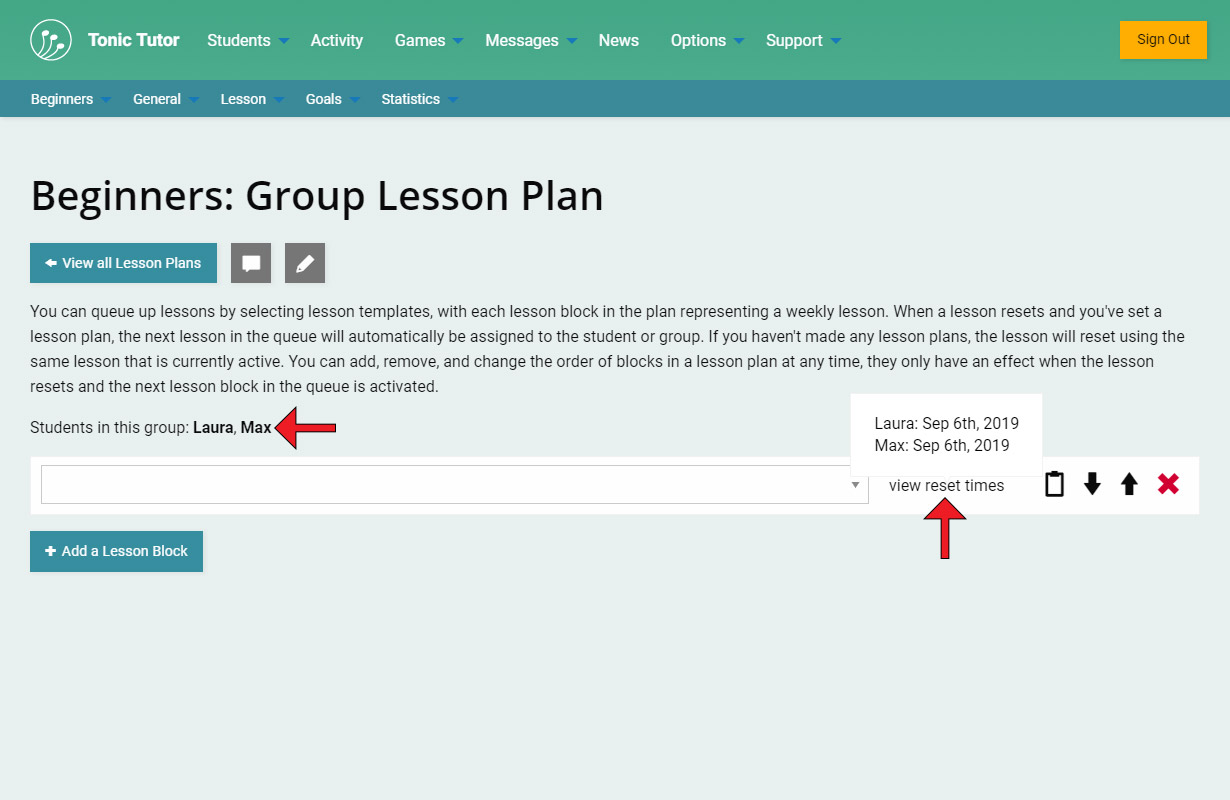Go to the Activity page

coord(337,40)
